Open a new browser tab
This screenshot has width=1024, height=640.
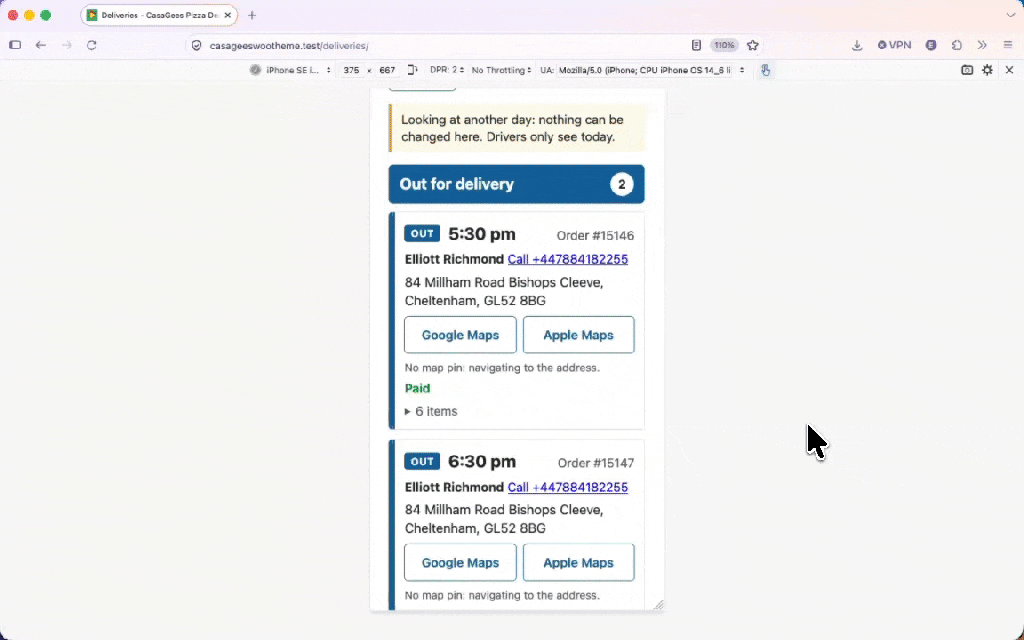click(252, 15)
